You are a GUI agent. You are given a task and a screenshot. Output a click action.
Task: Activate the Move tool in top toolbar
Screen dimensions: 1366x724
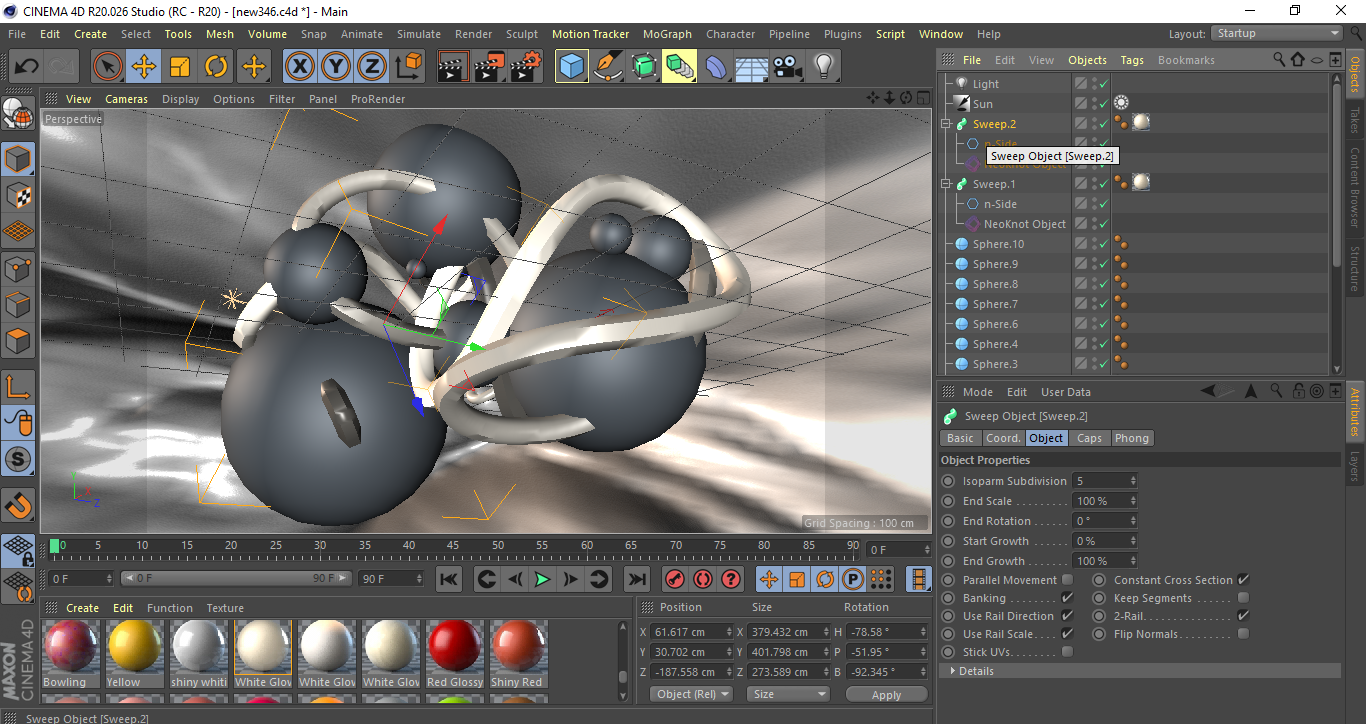144,67
